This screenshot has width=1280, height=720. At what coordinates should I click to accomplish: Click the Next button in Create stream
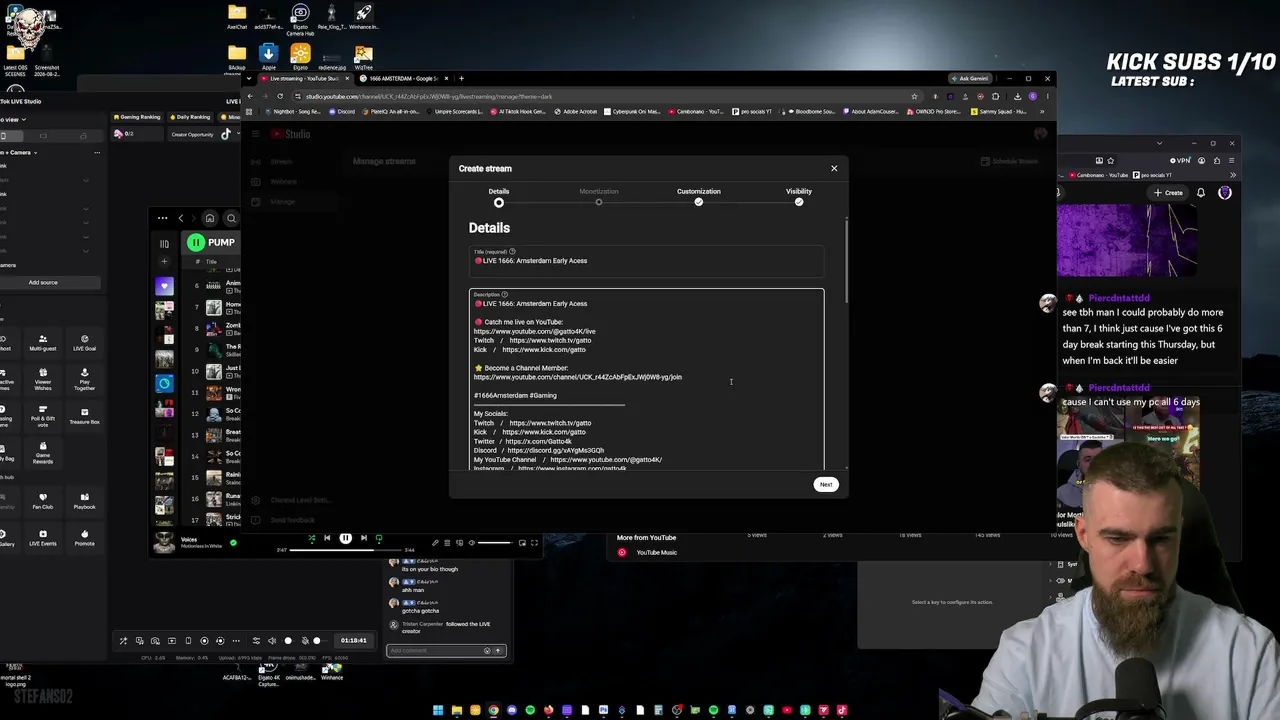pos(826,484)
